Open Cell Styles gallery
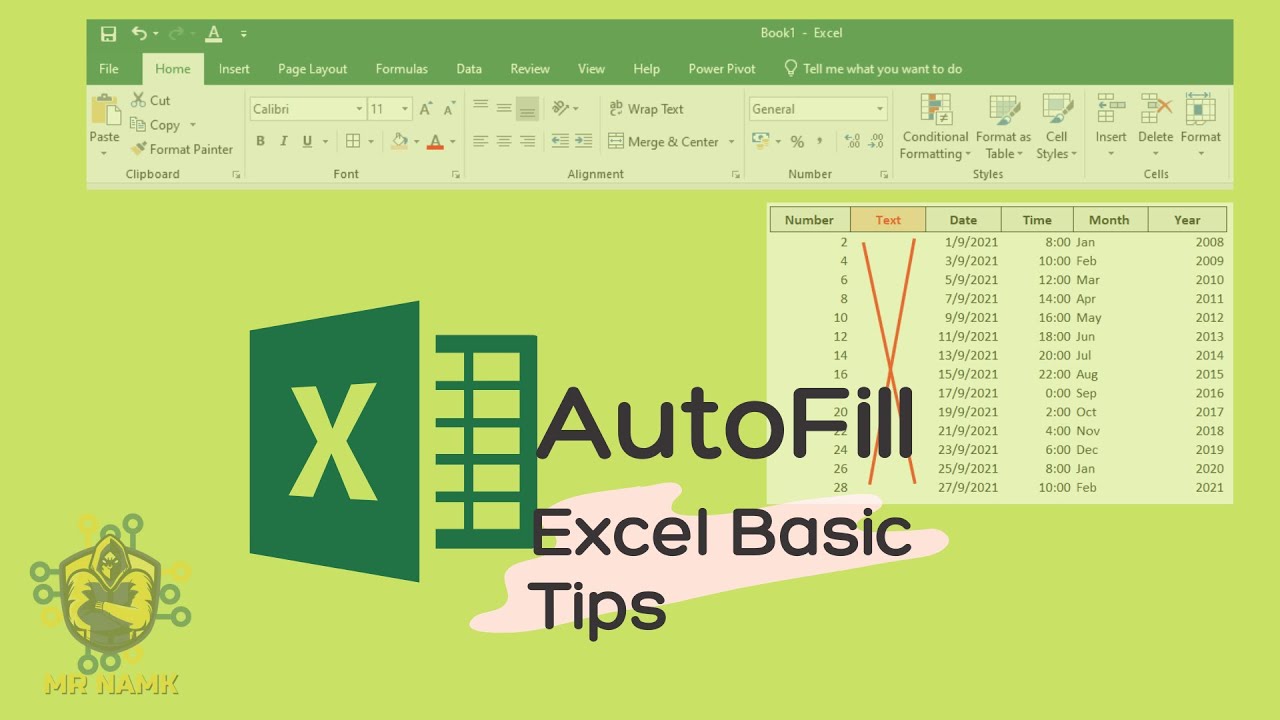The width and height of the screenshot is (1280, 720). coord(1057,127)
